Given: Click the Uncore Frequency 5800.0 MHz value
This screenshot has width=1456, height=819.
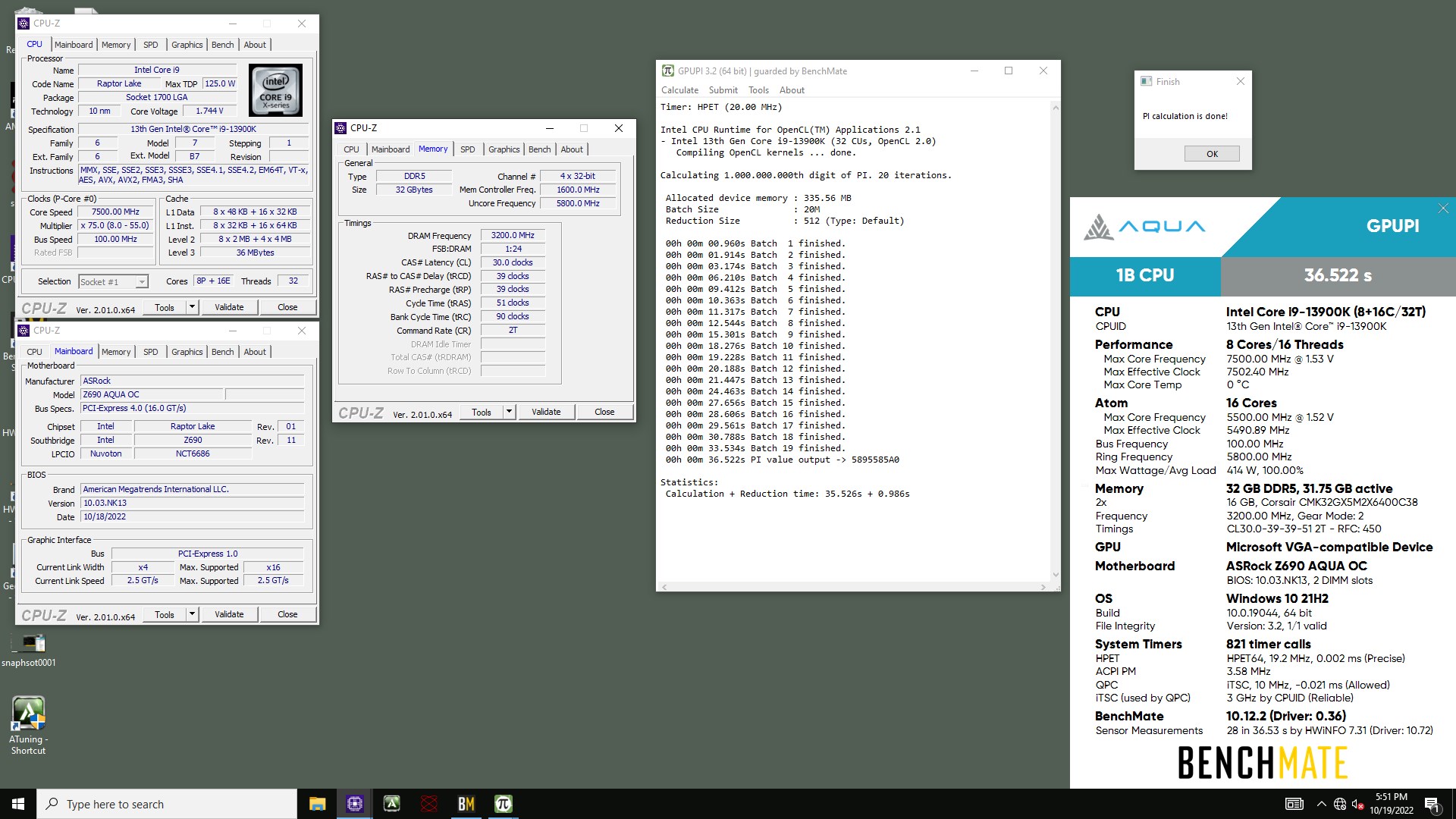Looking at the screenshot, I should pos(578,203).
